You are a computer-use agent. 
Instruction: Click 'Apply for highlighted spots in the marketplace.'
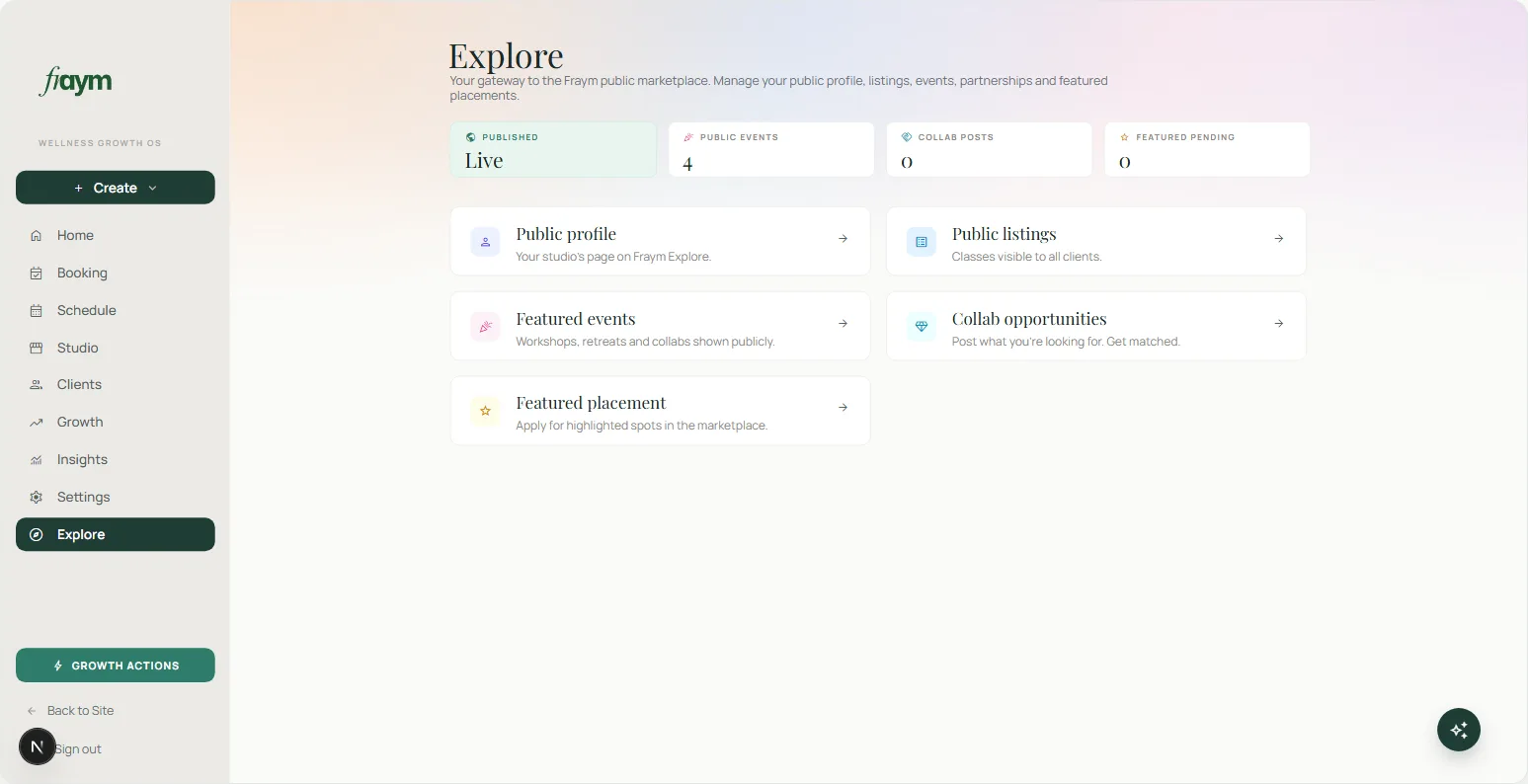click(x=641, y=426)
